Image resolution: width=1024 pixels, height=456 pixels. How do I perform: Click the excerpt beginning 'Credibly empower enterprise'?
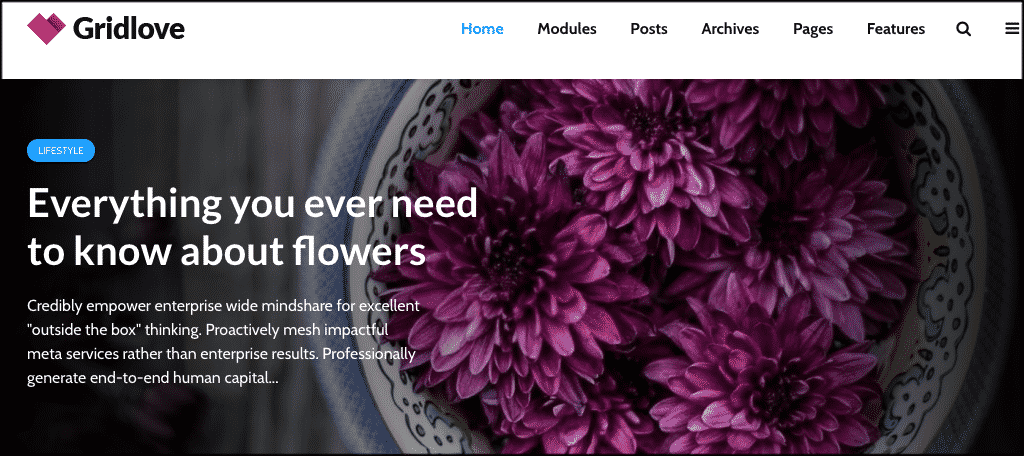pyautogui.click(x=223, y=342)
